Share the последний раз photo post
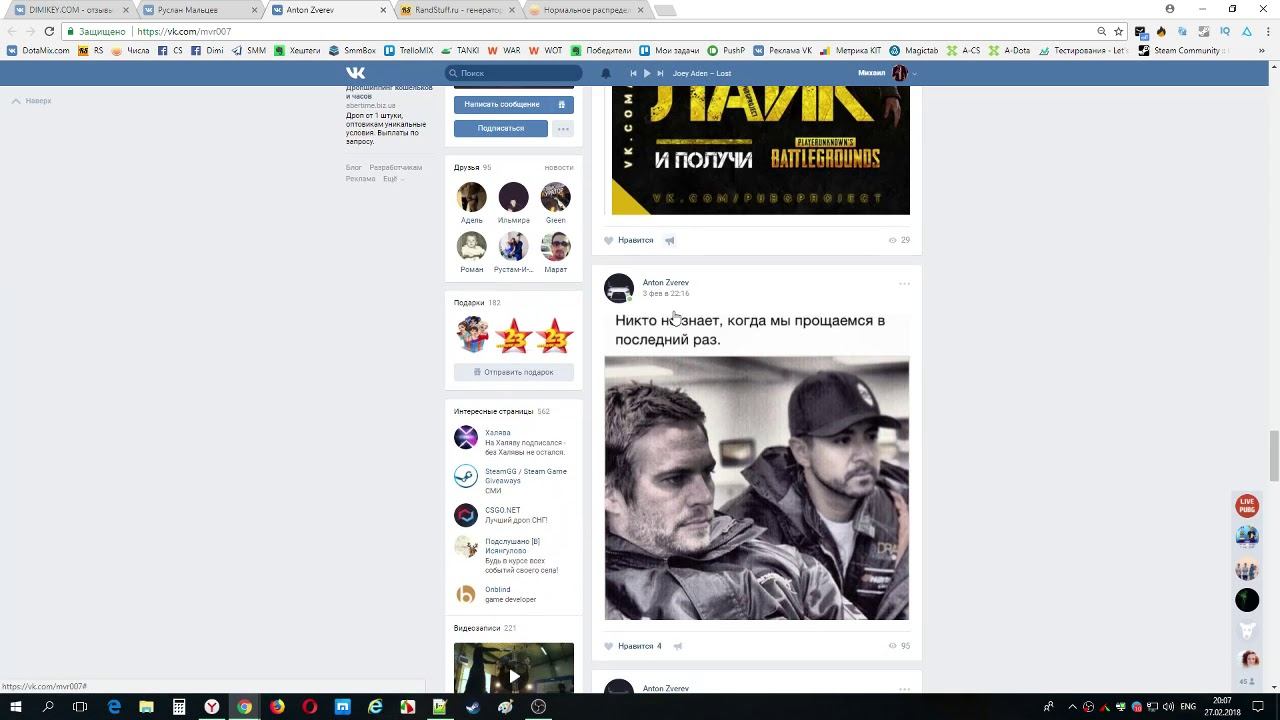 click(x=678, y=646)
